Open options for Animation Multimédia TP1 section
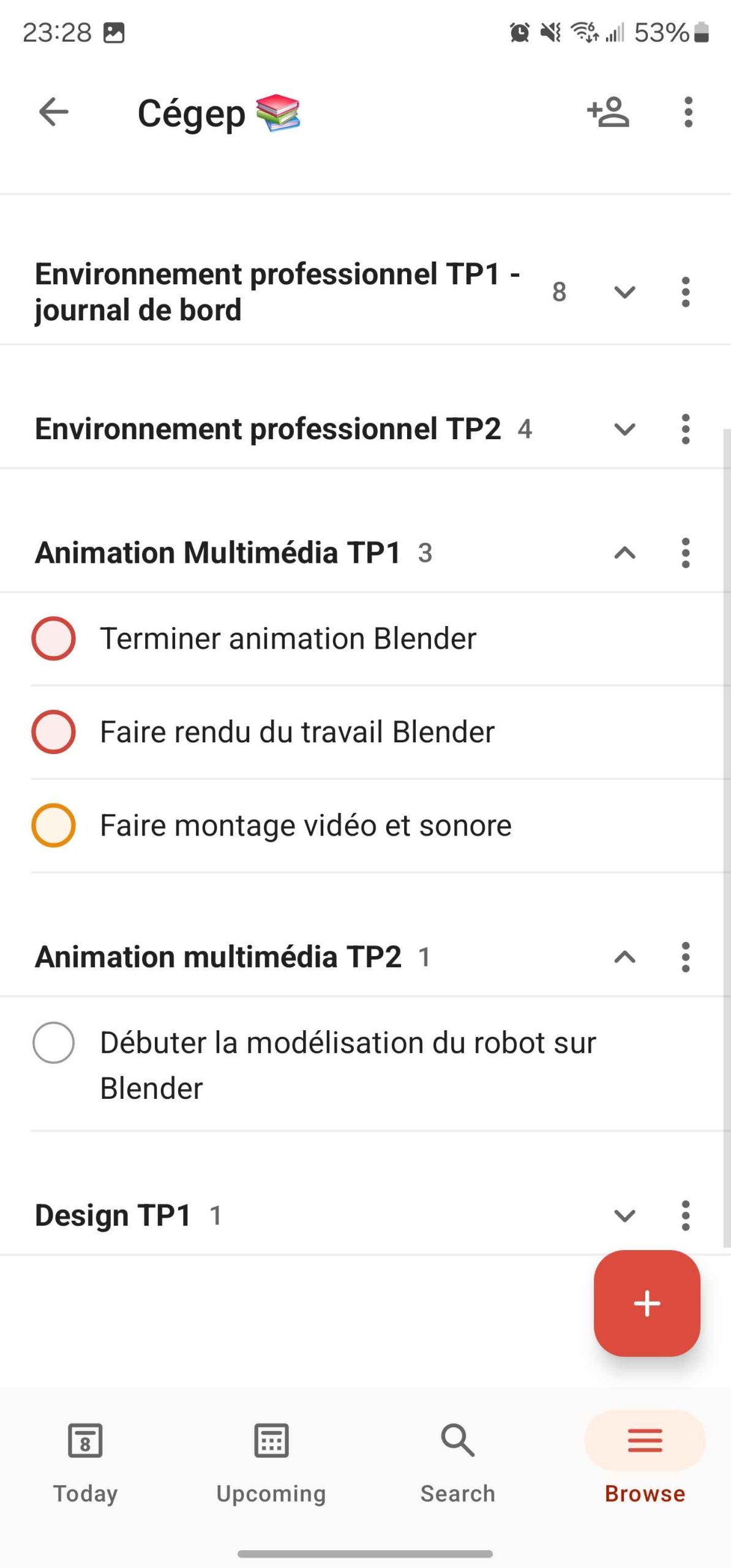Screen dimensions: 731x1568 [x=685, y=552]
